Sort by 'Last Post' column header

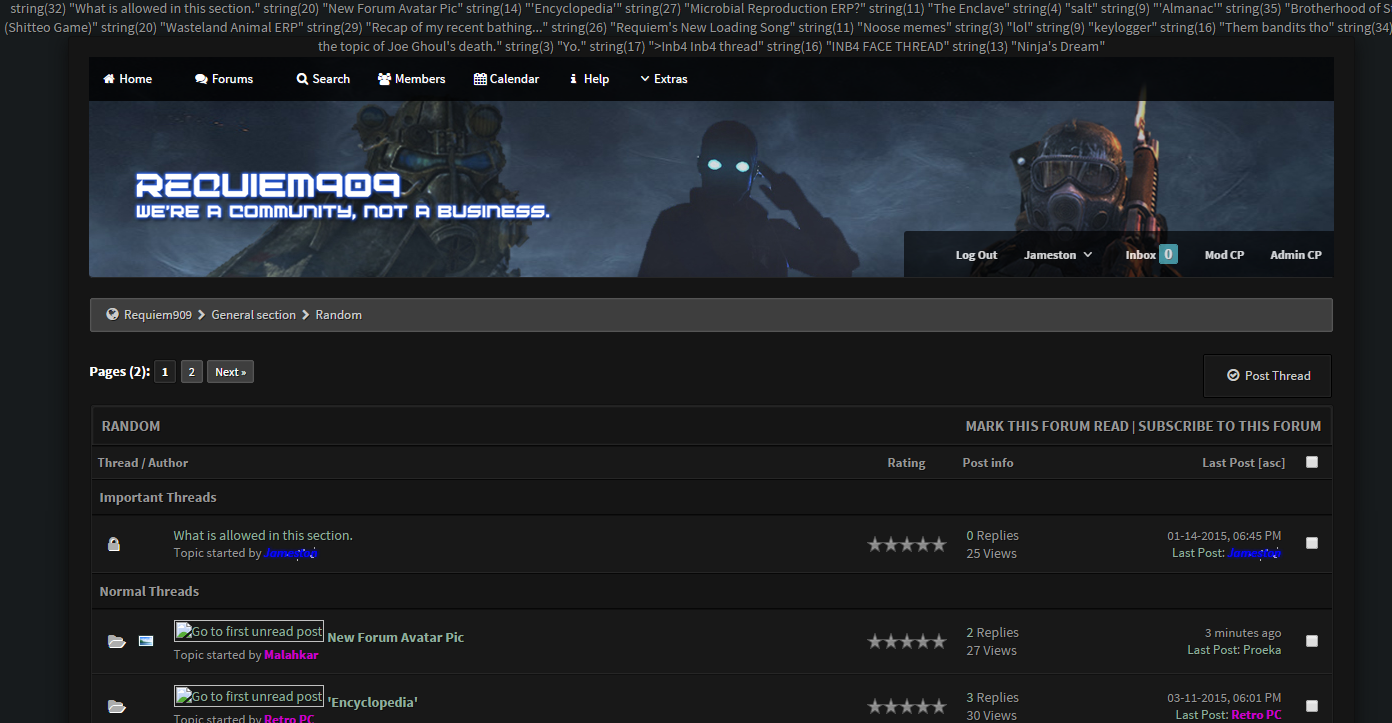pos(1228,462)
